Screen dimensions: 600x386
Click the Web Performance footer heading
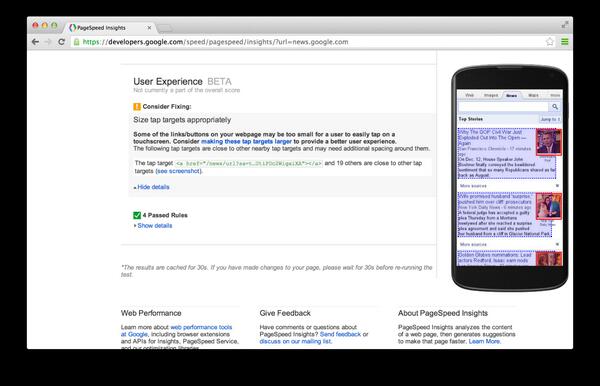pos(151,313)
